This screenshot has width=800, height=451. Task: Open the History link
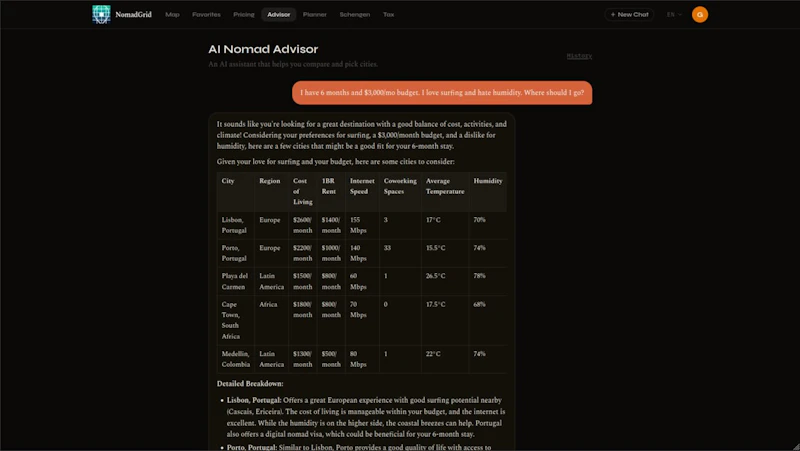579,56
